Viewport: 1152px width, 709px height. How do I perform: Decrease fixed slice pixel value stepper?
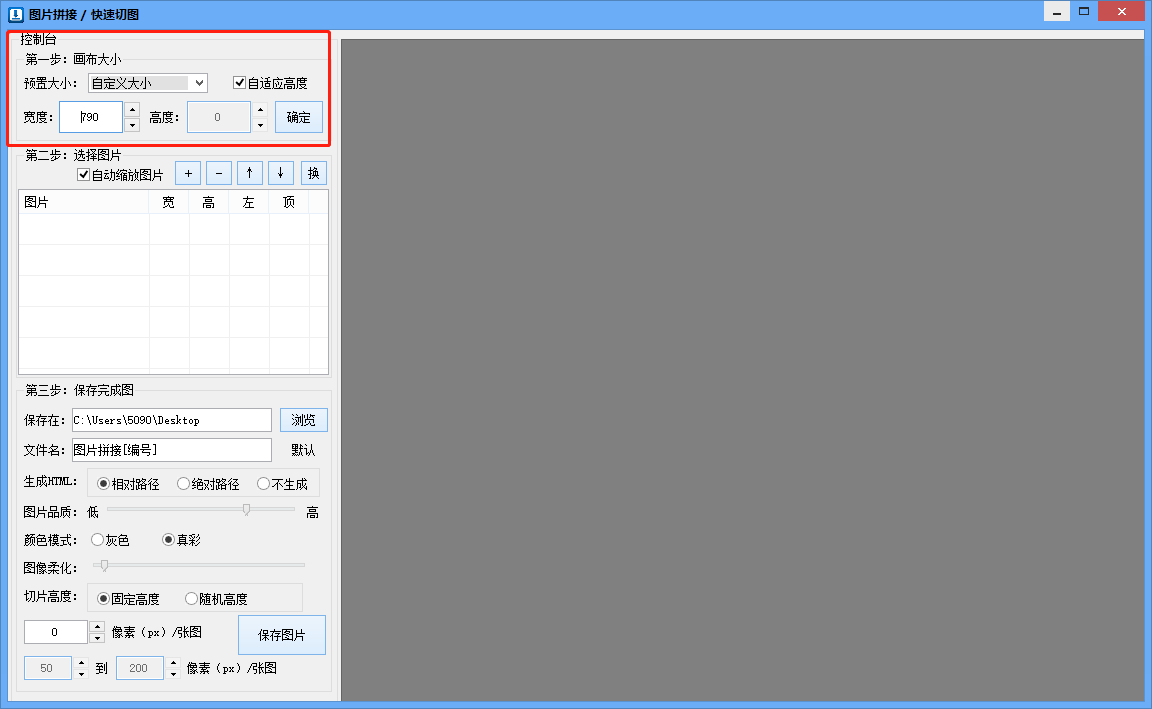(x=97, y=638)
